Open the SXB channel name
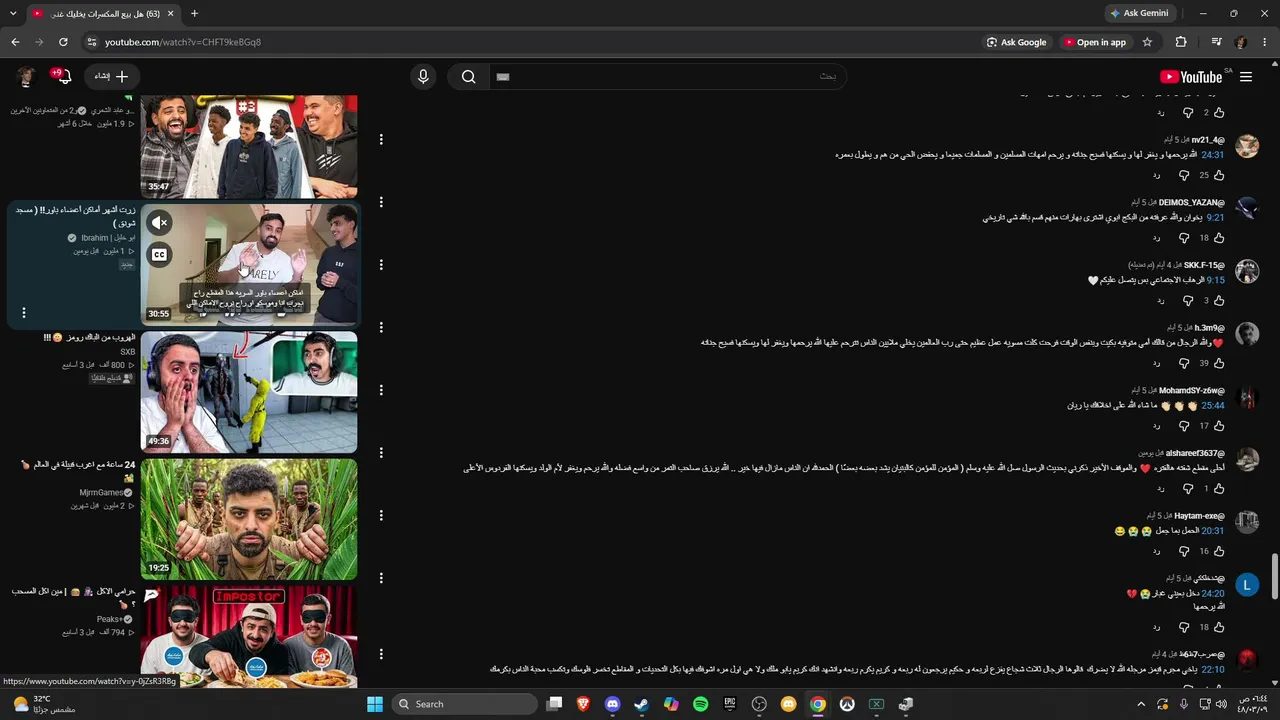The height and width of the screenshot is (720, 1280). pos(128,352)
